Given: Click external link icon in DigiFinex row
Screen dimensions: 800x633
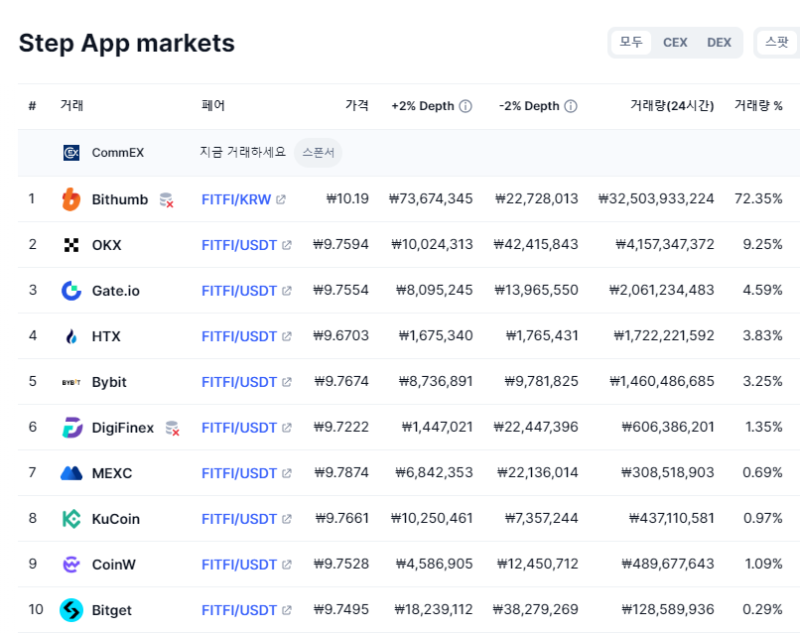Looking at the screenshot, I should (287, 428).
